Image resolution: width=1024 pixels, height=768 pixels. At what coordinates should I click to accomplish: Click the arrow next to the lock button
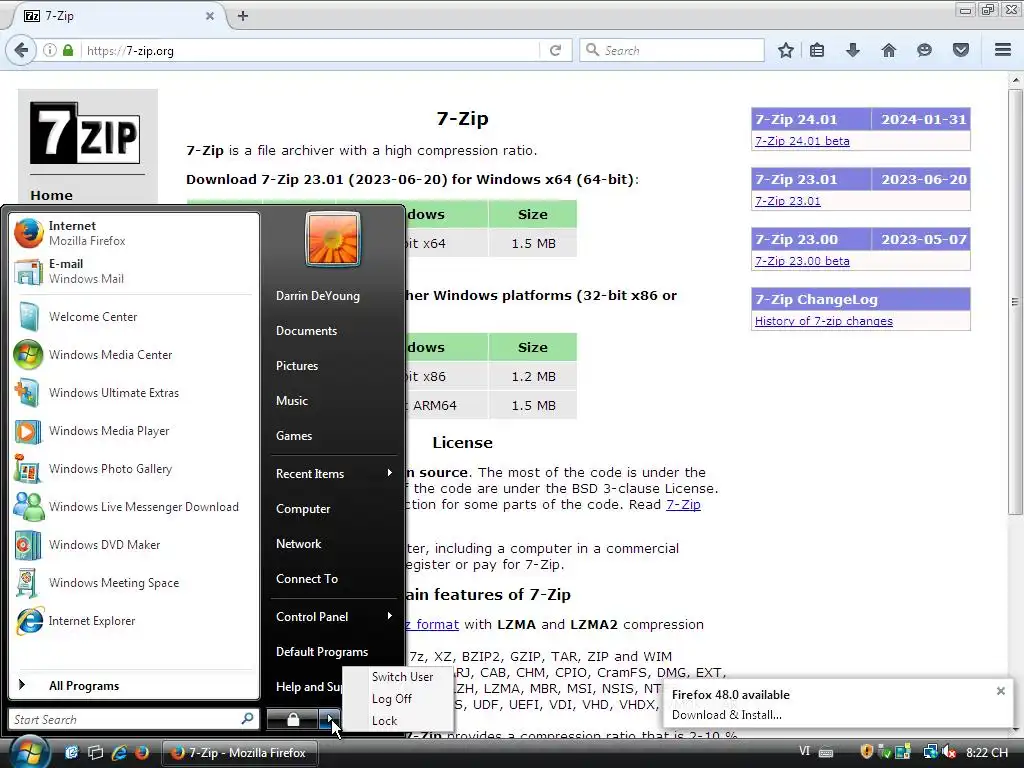[329, 720]
